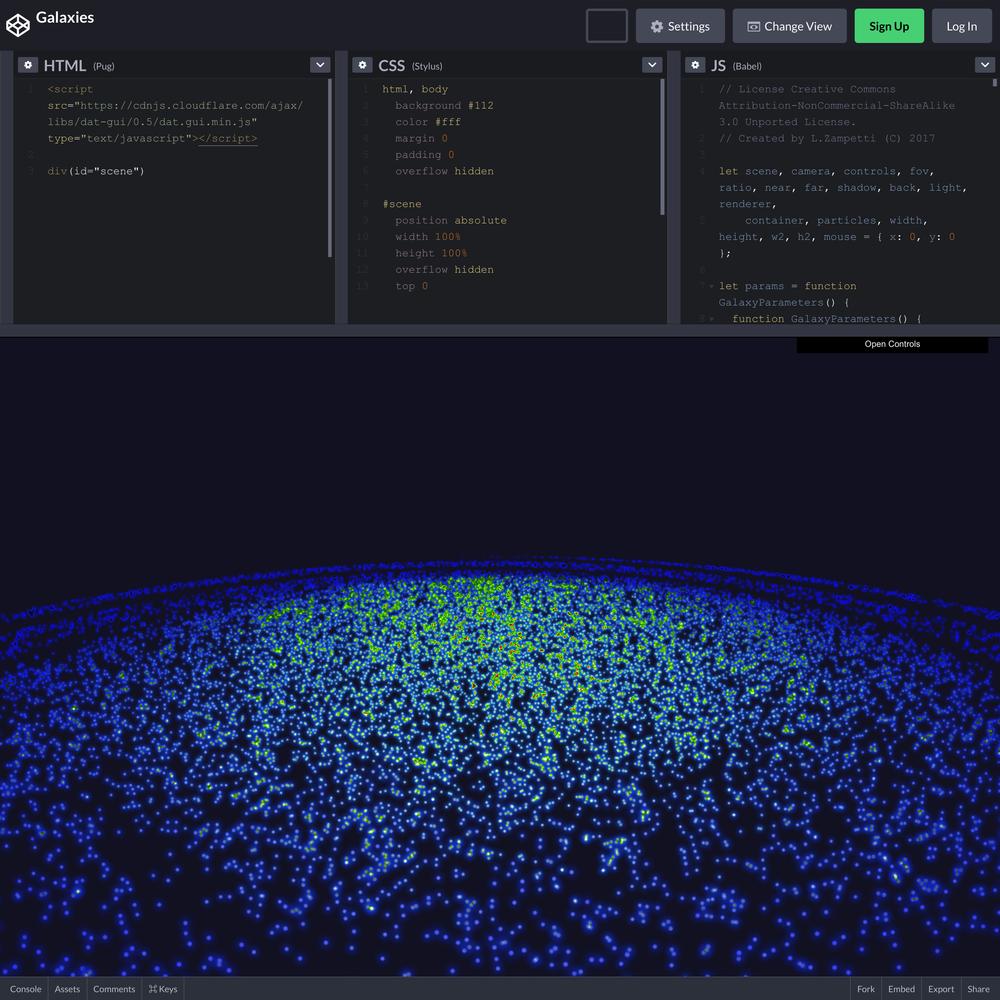Screen dimensions: 1000x1000
Task: Click Open Controls on dat.gui panel
Action: [892, 344]
